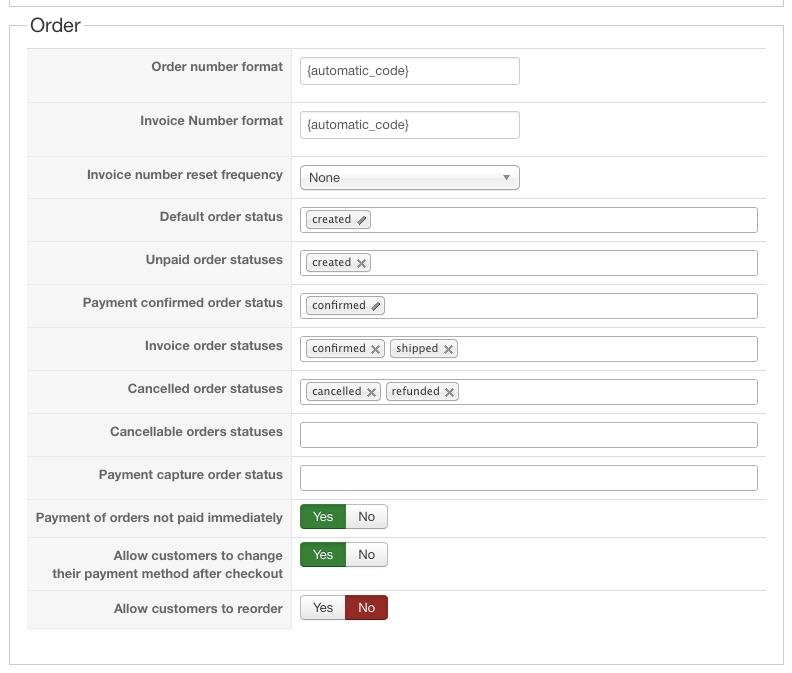
Task: Set Payment of orders not paid immediately to Yes
Action: 323,517
